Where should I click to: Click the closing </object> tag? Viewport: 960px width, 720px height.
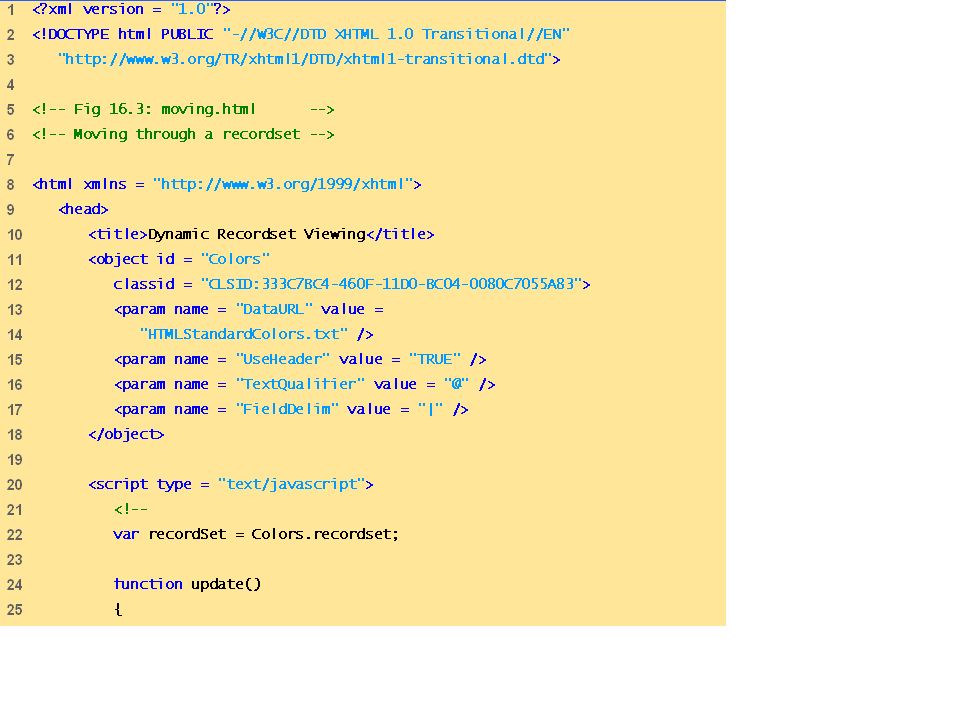[126, 434]
